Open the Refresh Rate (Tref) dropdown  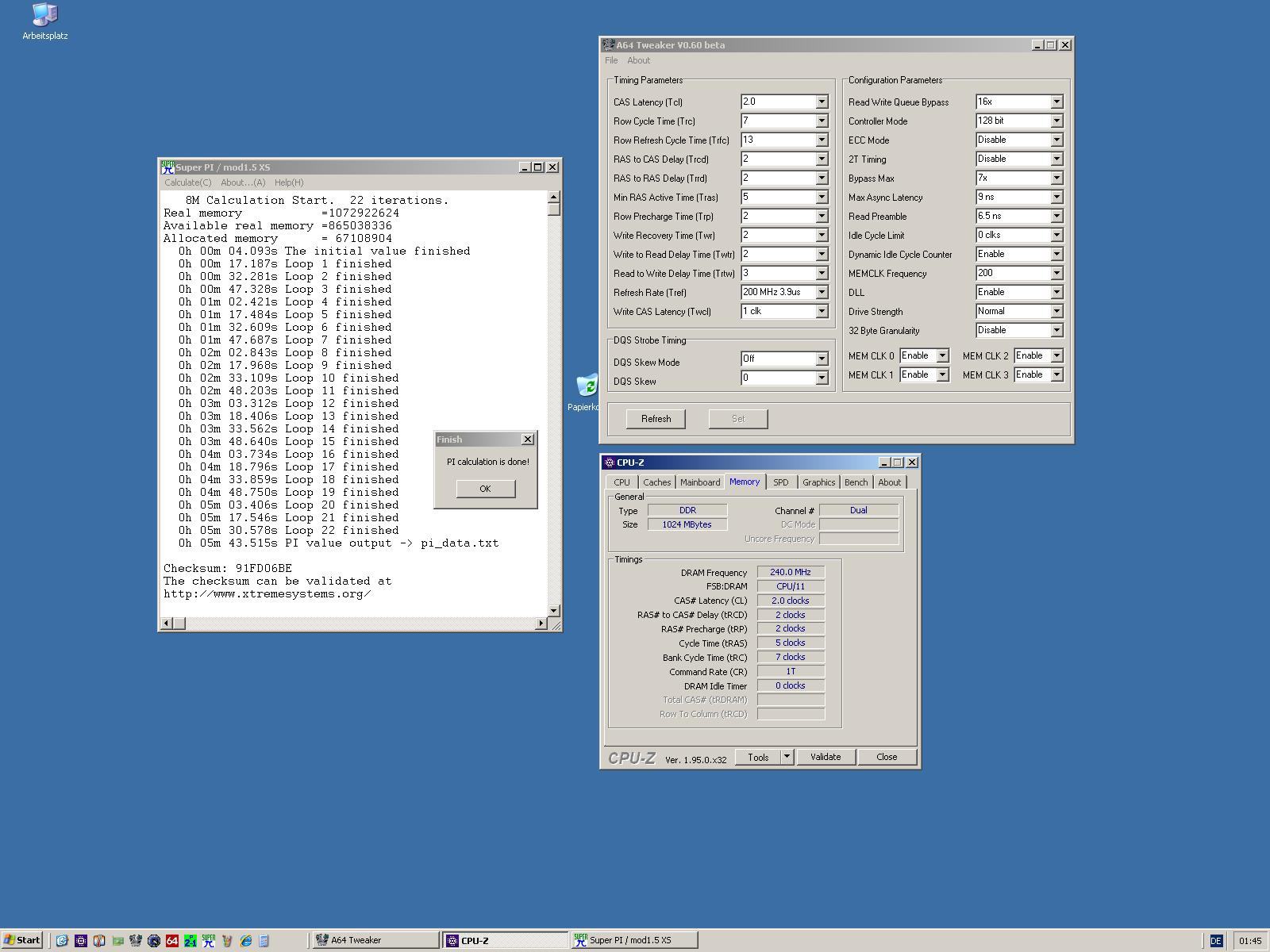coord(822,292)
